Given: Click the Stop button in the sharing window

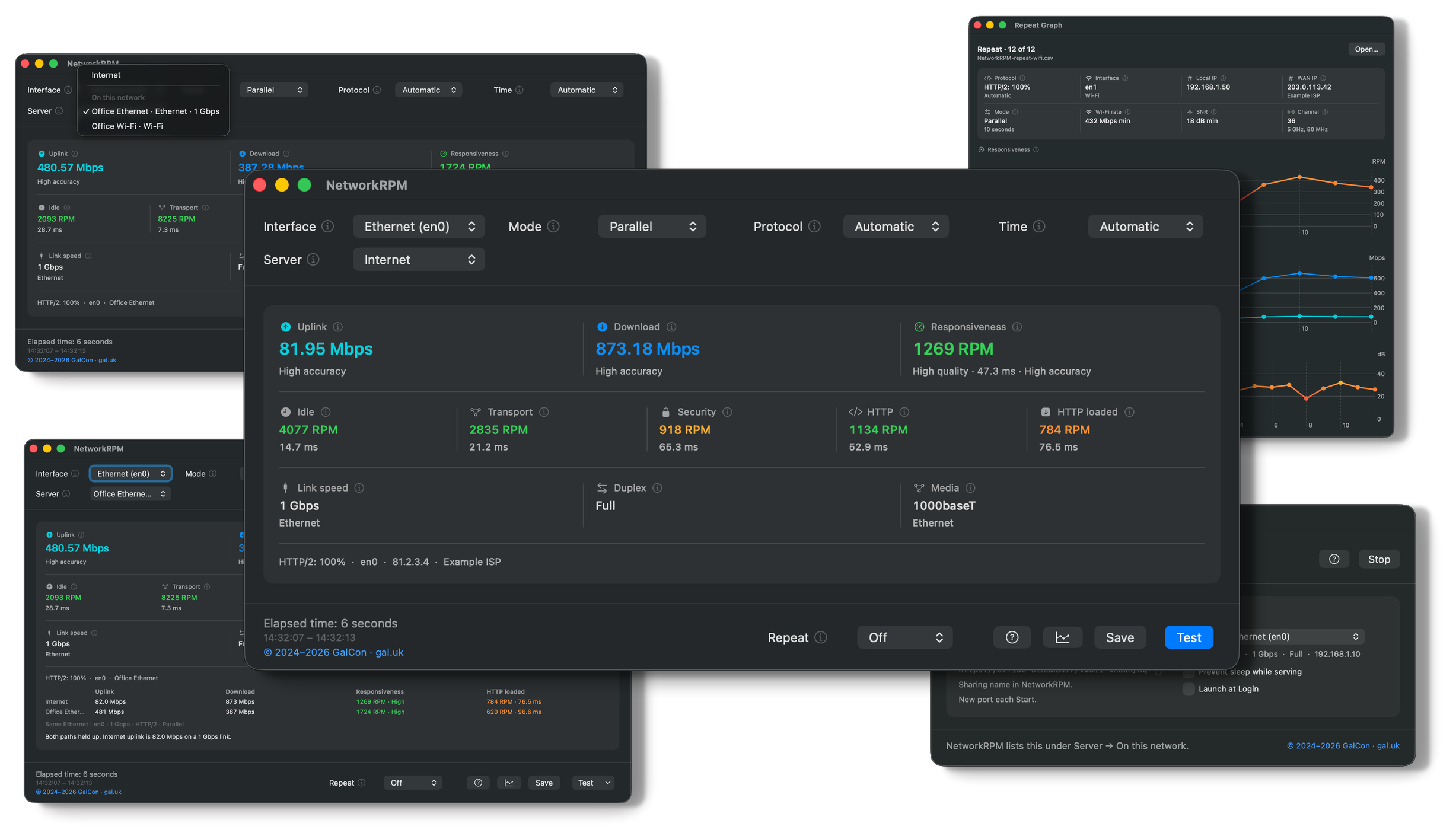Looking at the screenshot, I should point(1379,559).
